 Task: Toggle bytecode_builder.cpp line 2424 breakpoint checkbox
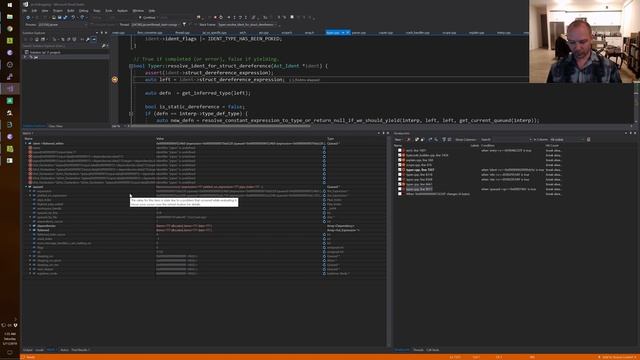[400, 155]
